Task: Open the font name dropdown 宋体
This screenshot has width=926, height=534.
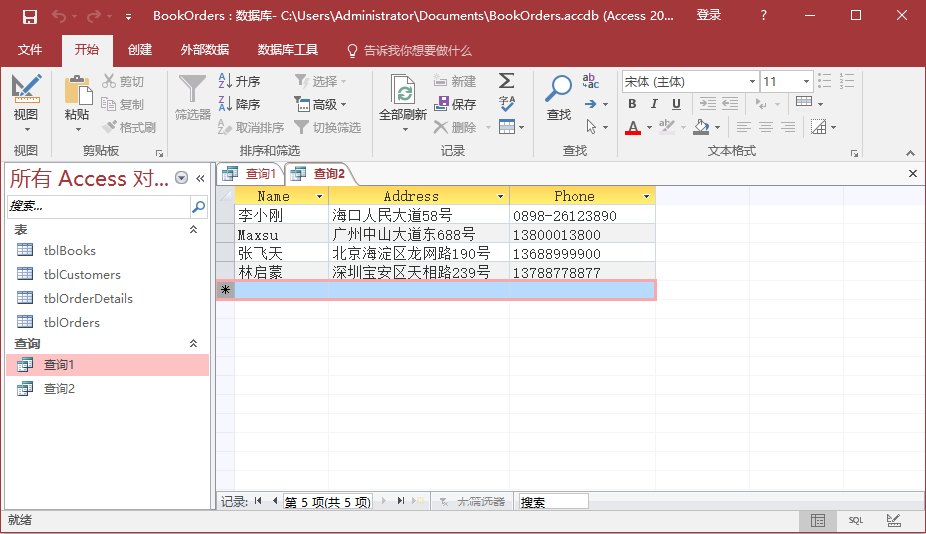Action: click(x=751, y=81)
